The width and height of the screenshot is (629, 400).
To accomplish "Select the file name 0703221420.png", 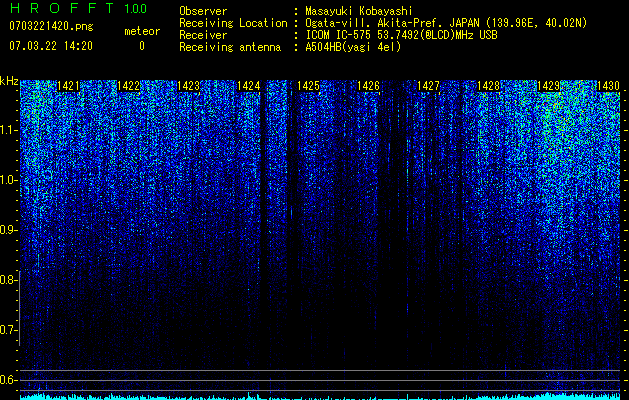I will [x=51, y=26].
